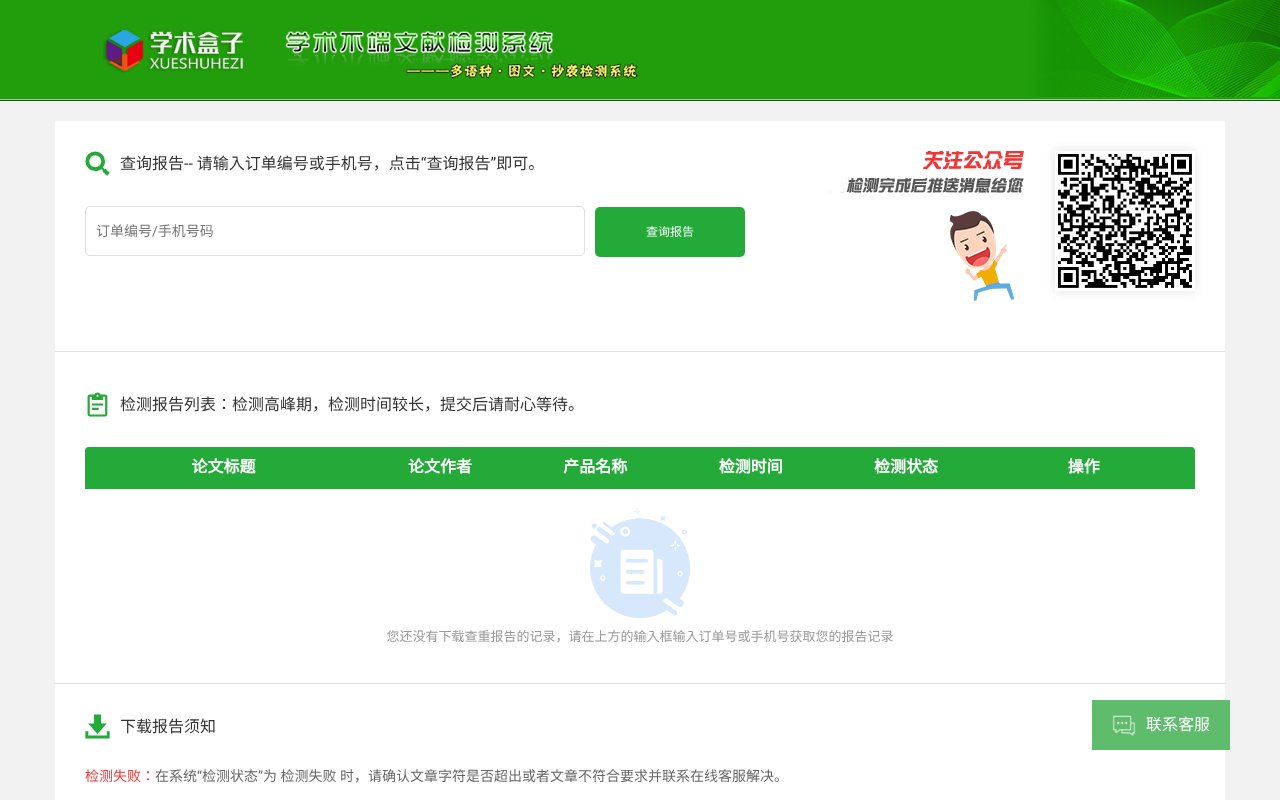
Task: Click the green magnifier search icon
Action: coord(96,163)
